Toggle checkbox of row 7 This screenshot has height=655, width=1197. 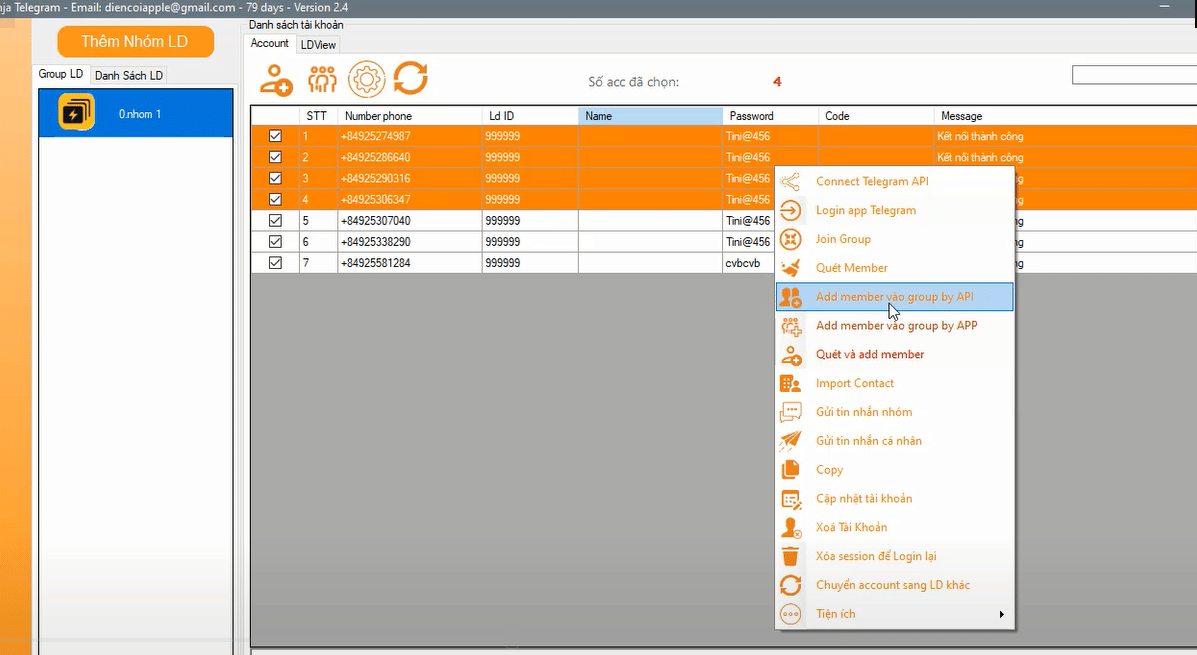(276, 263)
